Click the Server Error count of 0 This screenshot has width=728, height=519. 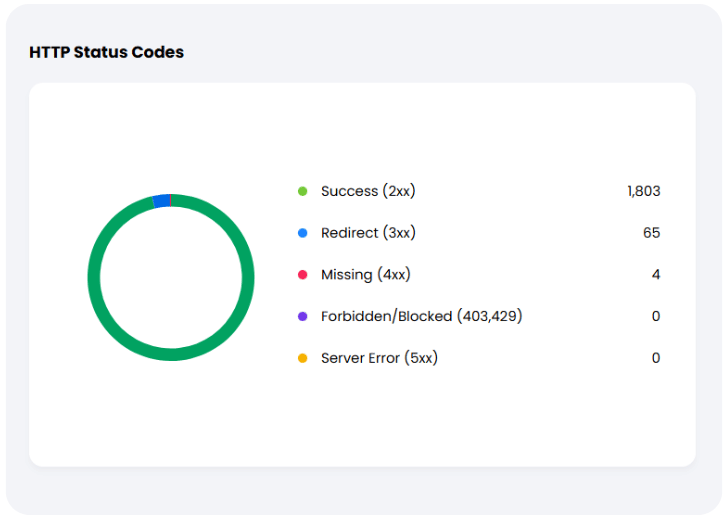click(656, 358)
